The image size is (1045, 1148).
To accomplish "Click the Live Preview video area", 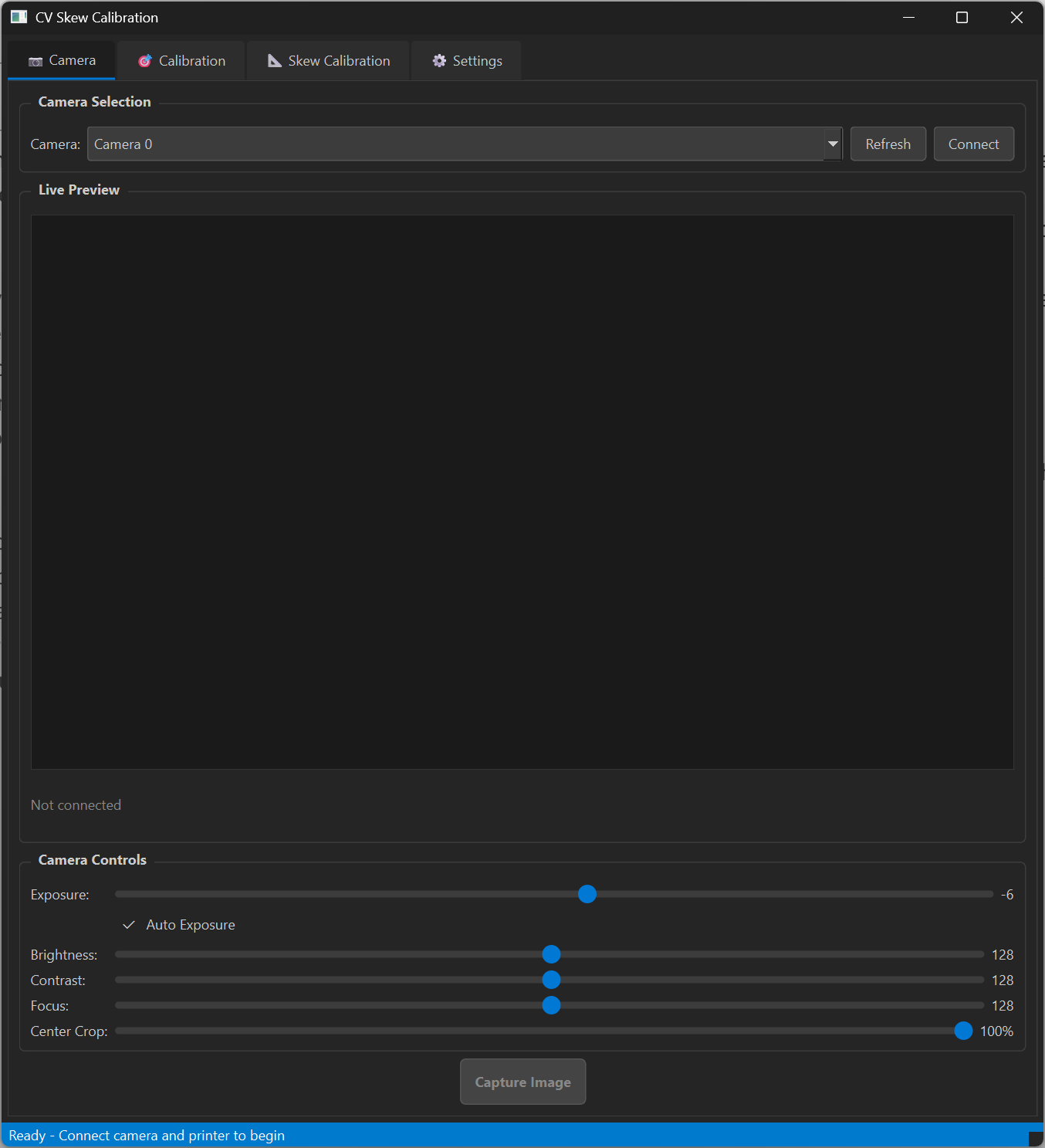I will 522,492.
